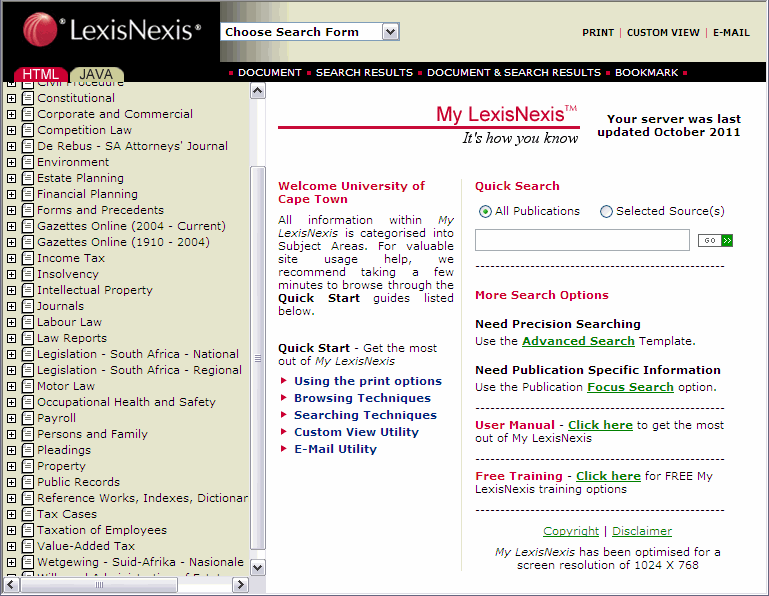Click the document icon beside Income Tax
Viewport: 769px width, 596px height.
pyautogui.click(x=28, y=258)
